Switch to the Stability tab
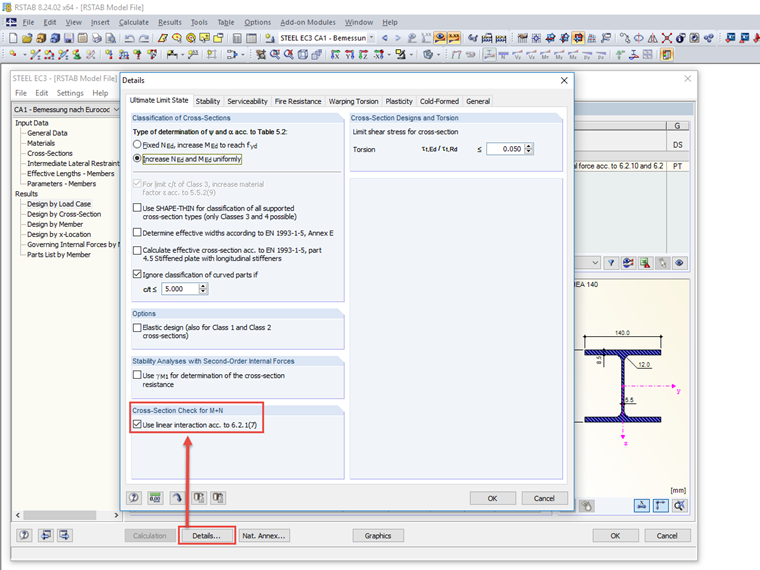This screenshot has width=760, height=570. [x=208, y=101]
